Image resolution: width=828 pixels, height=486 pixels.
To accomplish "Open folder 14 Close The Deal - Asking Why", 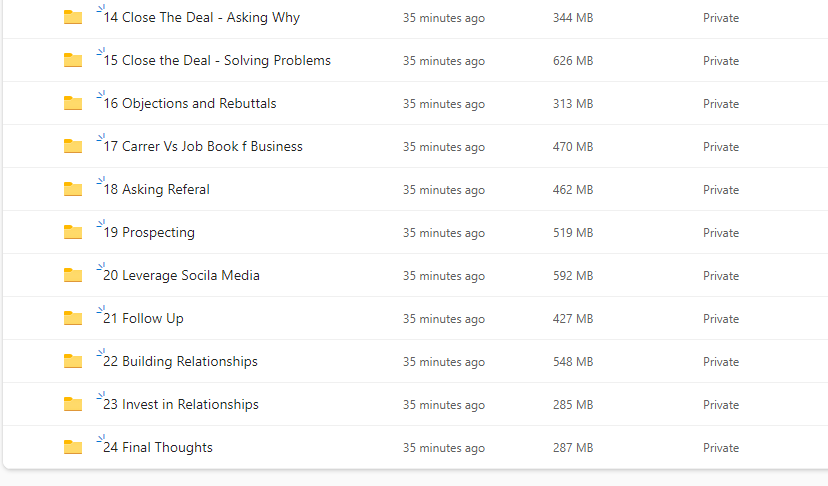I will (202, 17).
